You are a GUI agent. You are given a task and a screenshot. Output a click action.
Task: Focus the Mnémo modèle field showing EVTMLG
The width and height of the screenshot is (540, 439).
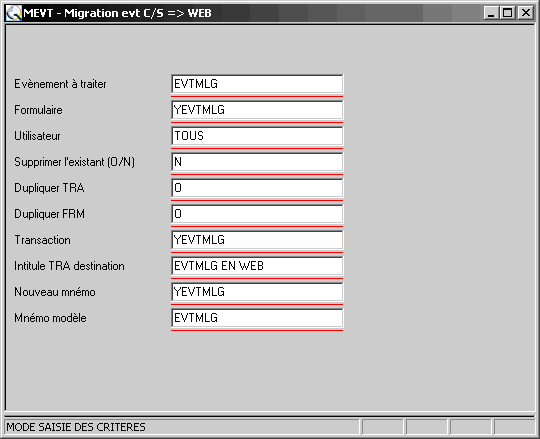(257, 318)
